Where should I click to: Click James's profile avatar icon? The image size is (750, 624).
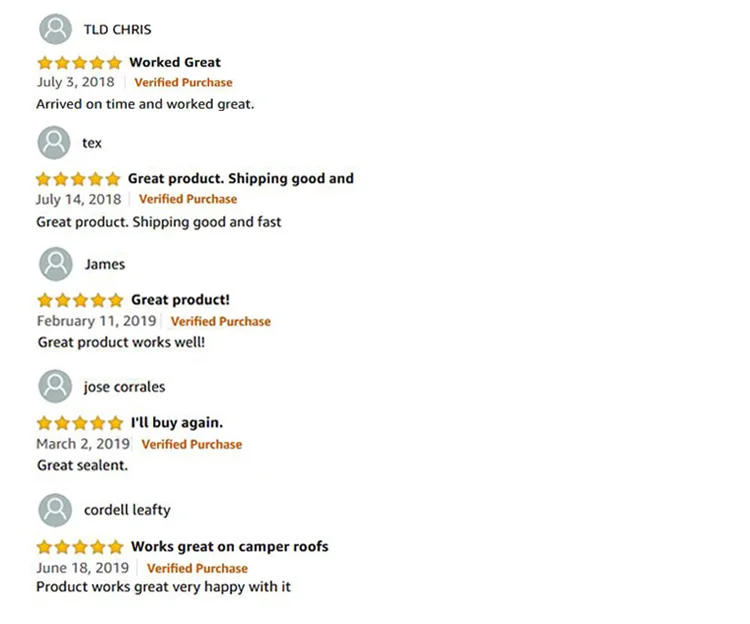(x=56, y=264)
